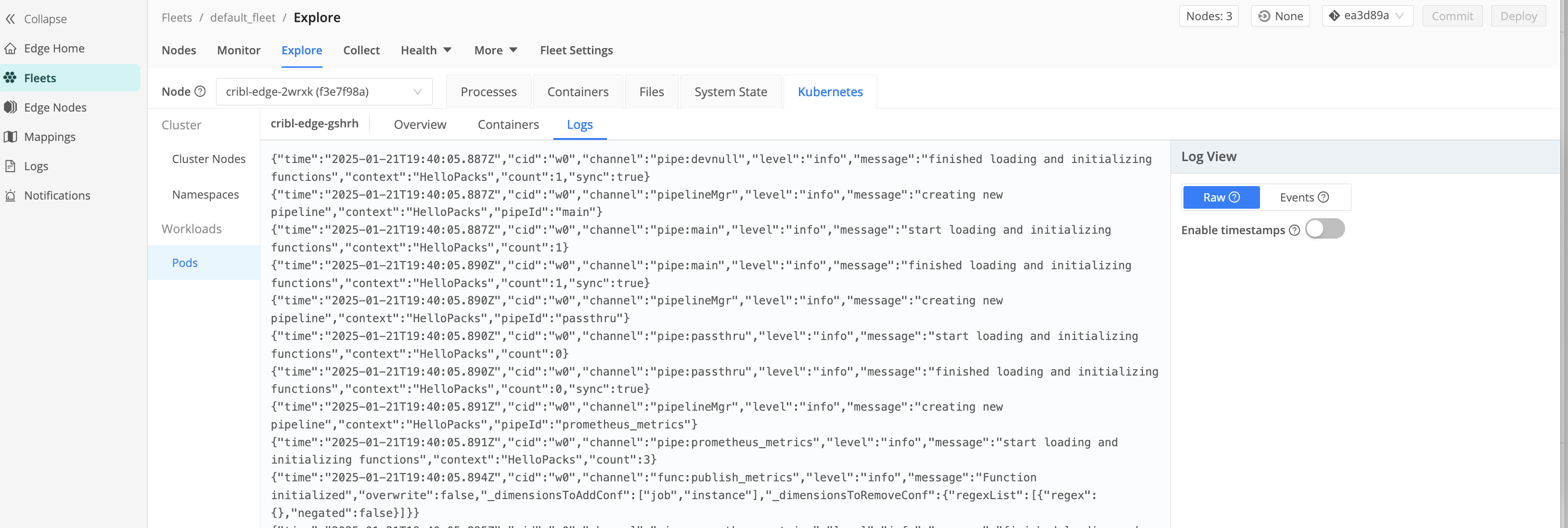
Task: Click the default_fleet breadcrumb link
Action: [x=242, y=18]
